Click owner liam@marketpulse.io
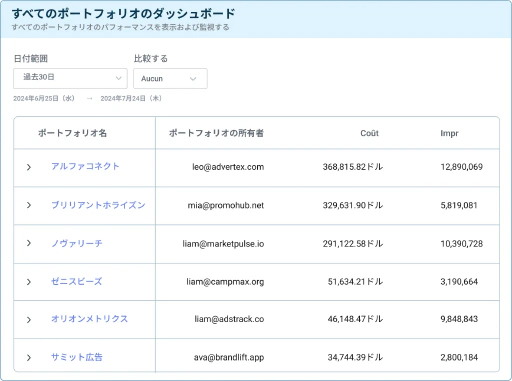The height and width of the screenshot is (381, 512). 223,244
